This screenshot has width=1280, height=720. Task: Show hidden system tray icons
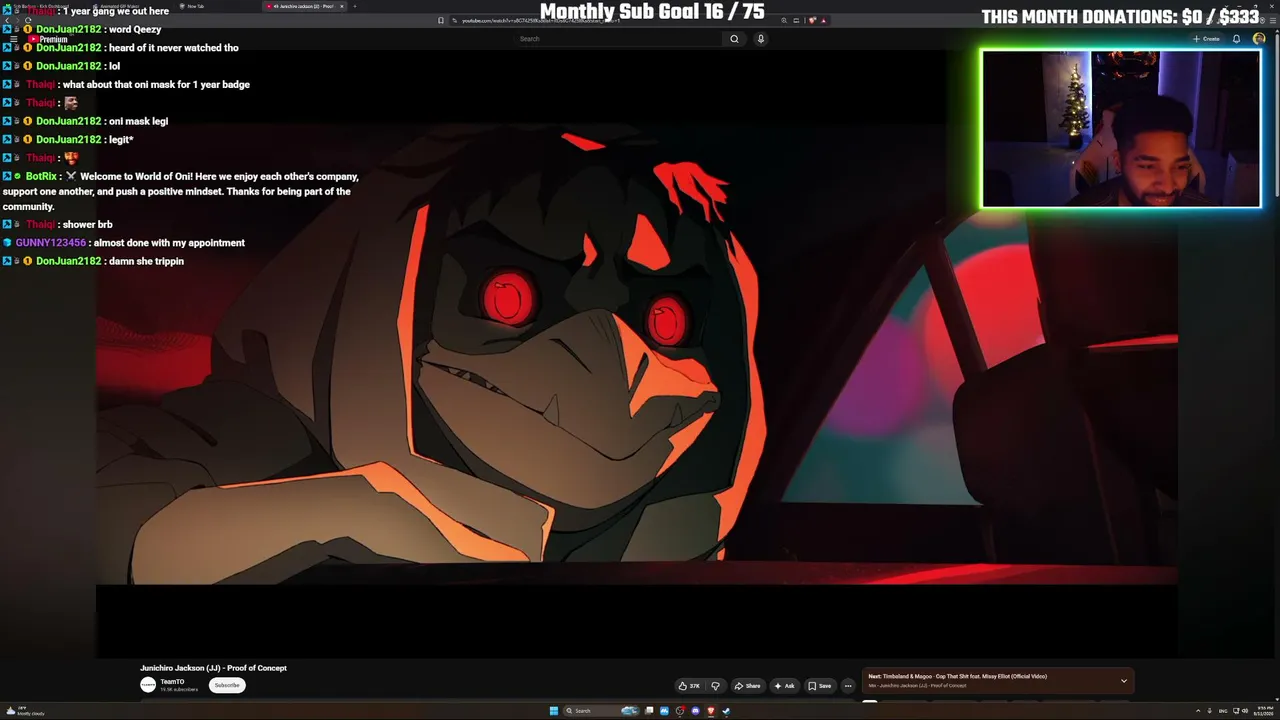point(1197,711)
